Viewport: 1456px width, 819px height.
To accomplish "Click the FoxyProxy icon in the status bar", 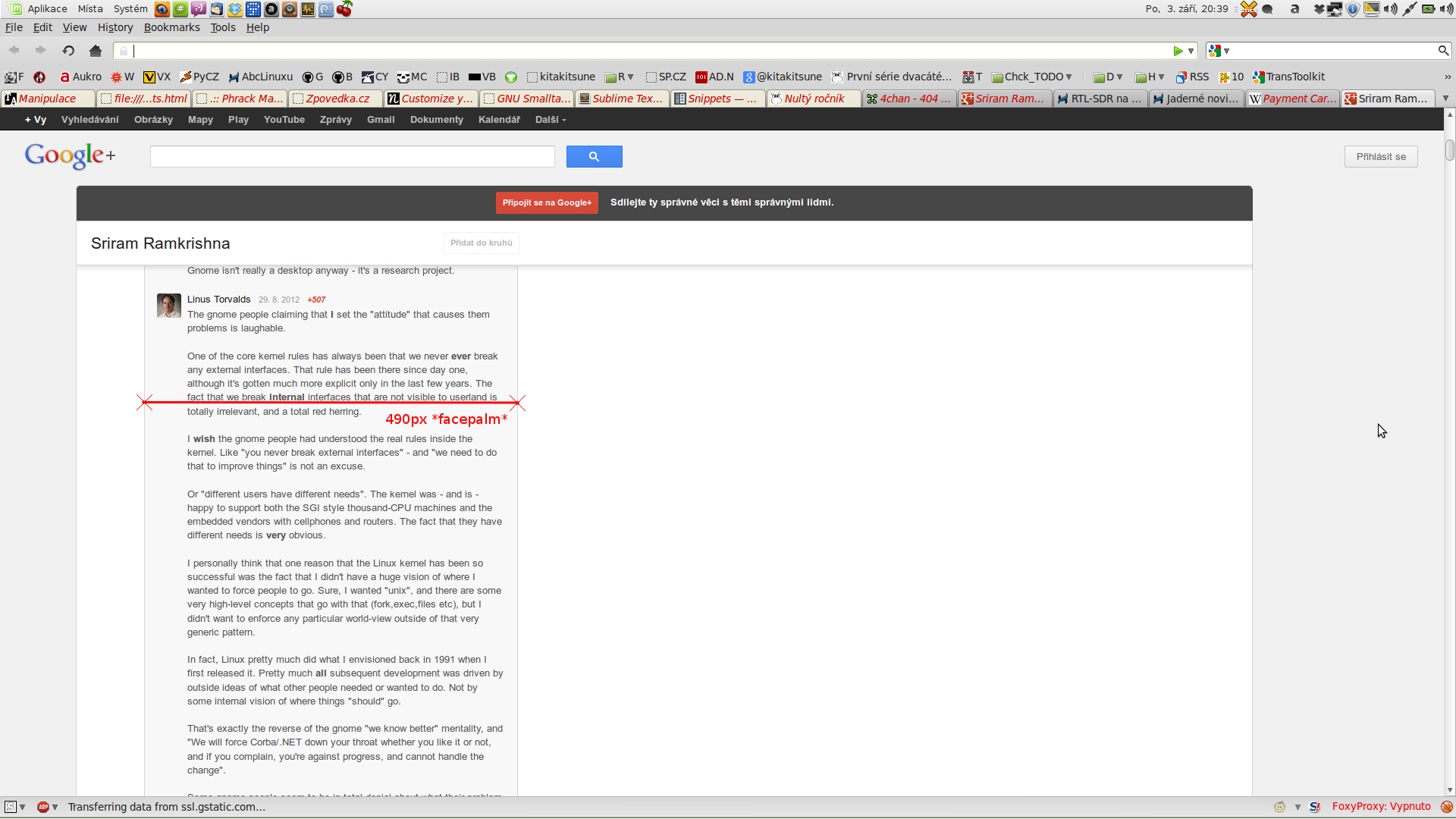I will [1447, 807].
